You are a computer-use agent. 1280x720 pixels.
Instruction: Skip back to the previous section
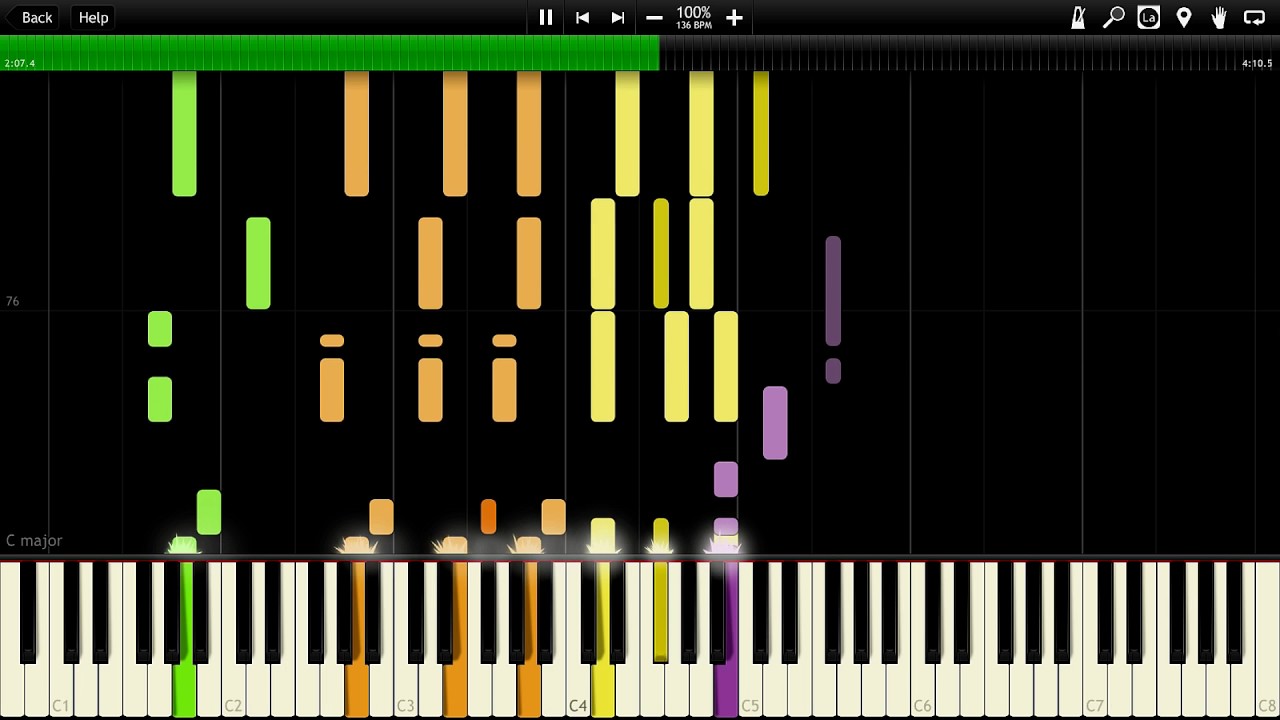pos(582,17)
